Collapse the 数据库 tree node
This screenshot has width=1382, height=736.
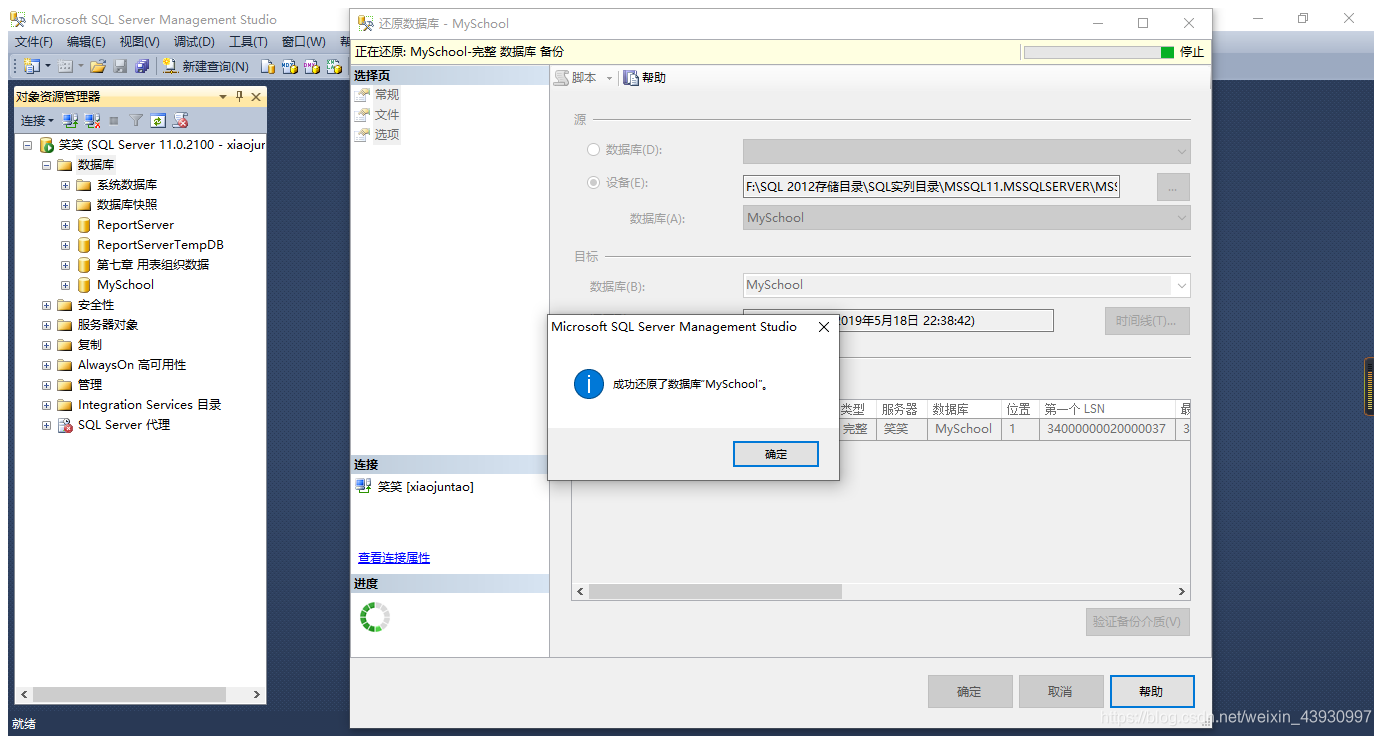(46, 165)
